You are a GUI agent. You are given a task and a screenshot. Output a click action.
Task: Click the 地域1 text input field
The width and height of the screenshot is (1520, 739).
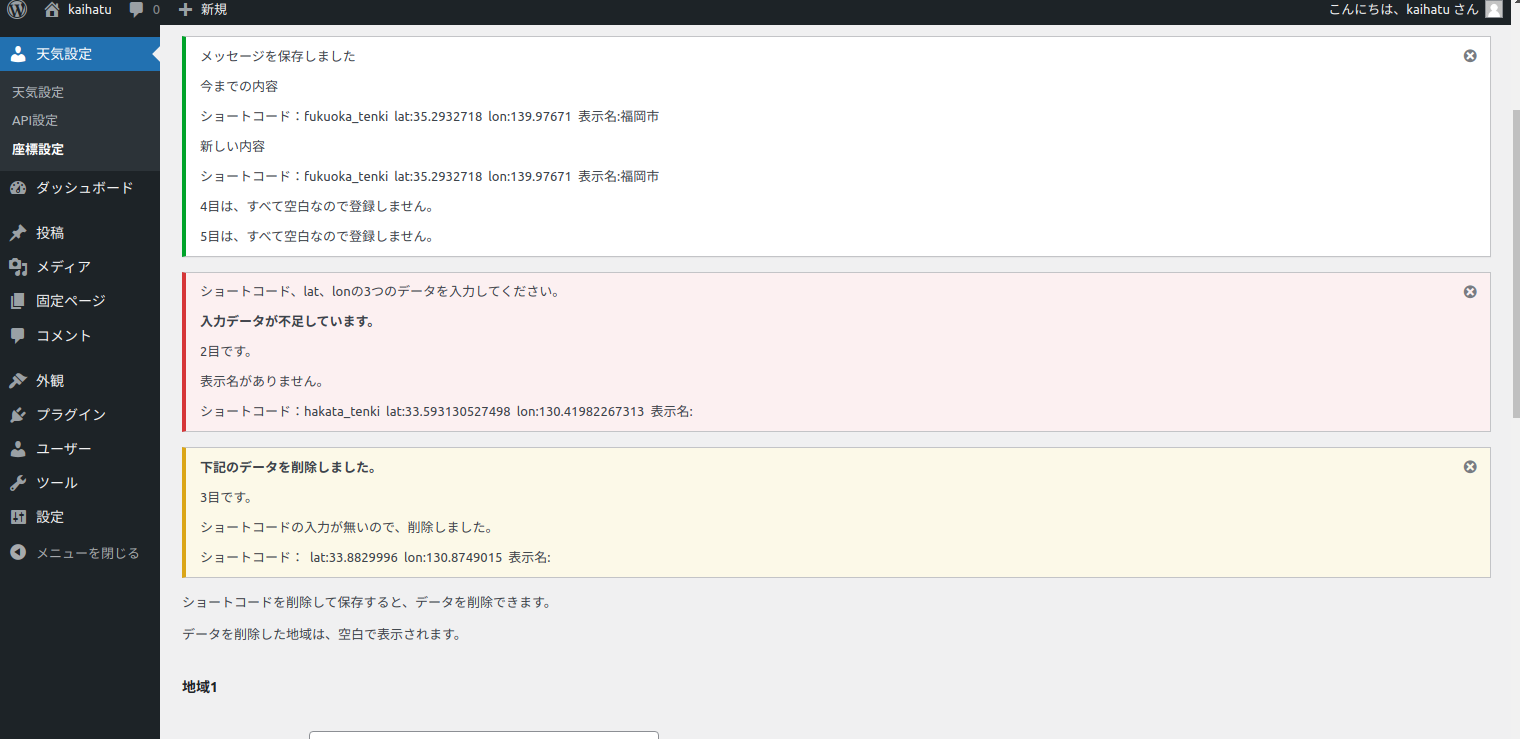click(483, 736)
